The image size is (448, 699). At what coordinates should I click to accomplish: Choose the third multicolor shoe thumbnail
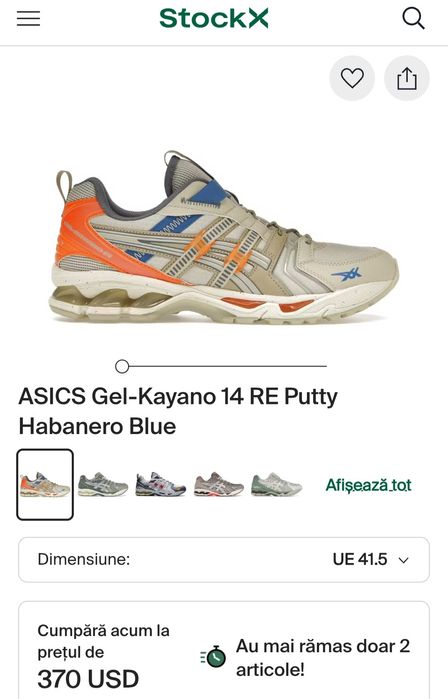point(160,485)
